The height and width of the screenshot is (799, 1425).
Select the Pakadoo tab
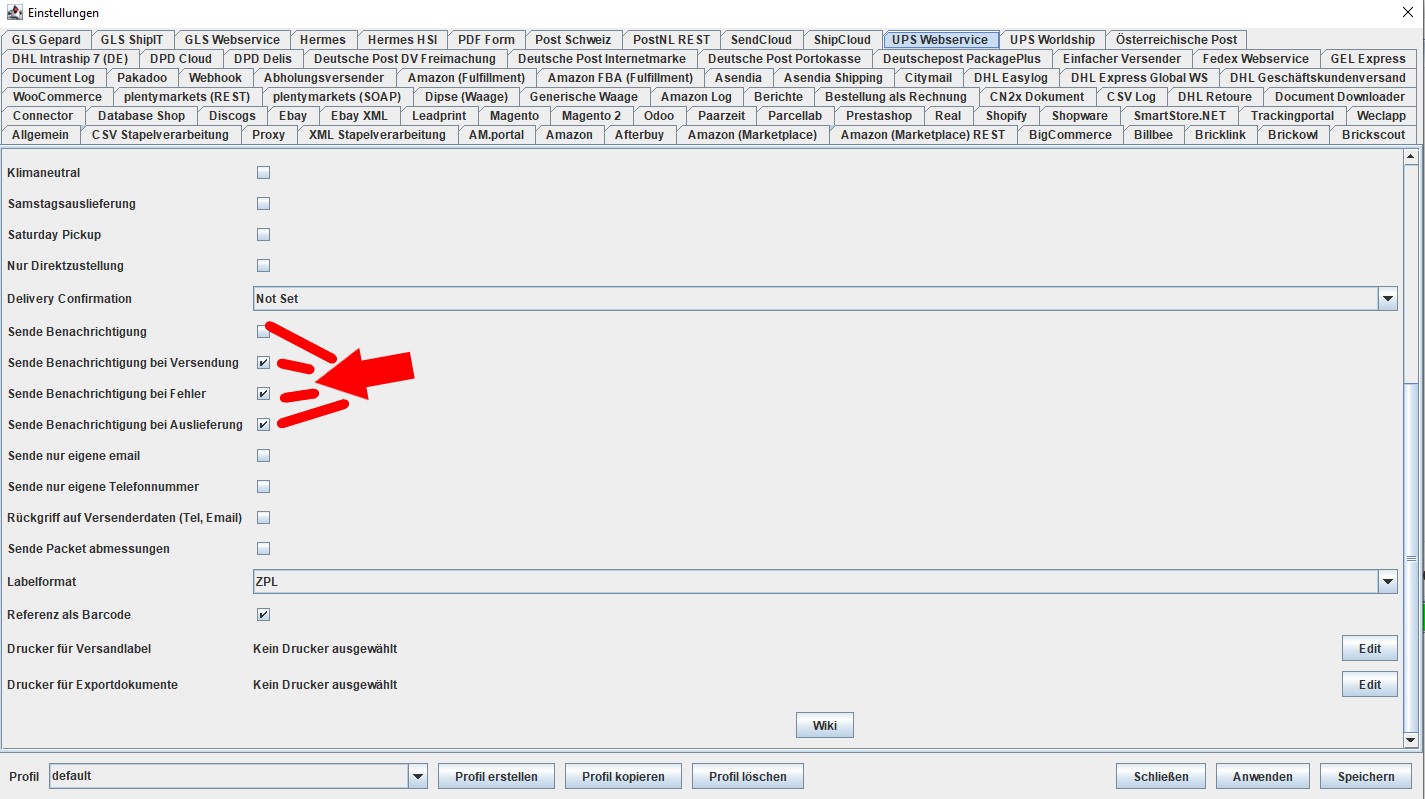[x=142, y=78]
